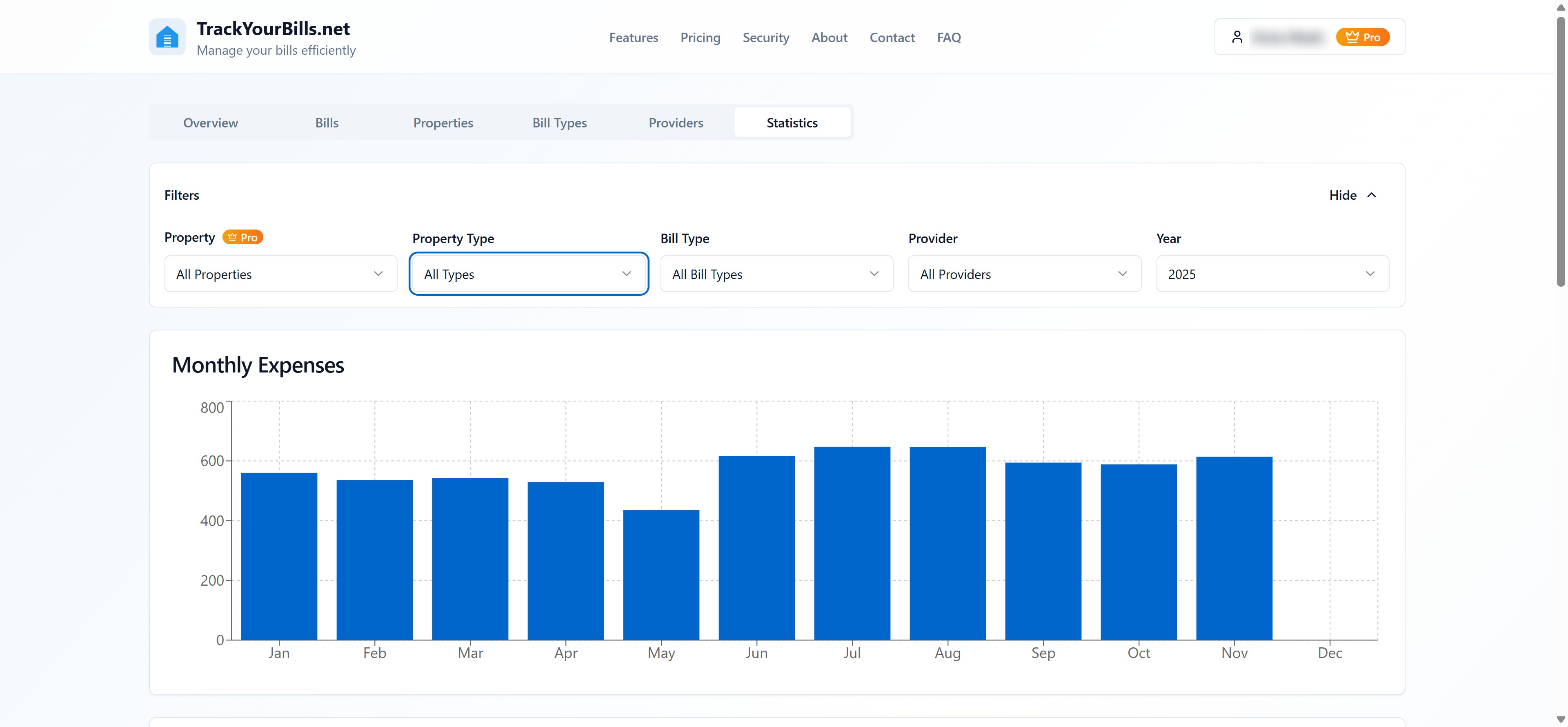1568x727 pixels.
Task: Change the Year using the 2025 dropdown
Action: point(1272,274)
